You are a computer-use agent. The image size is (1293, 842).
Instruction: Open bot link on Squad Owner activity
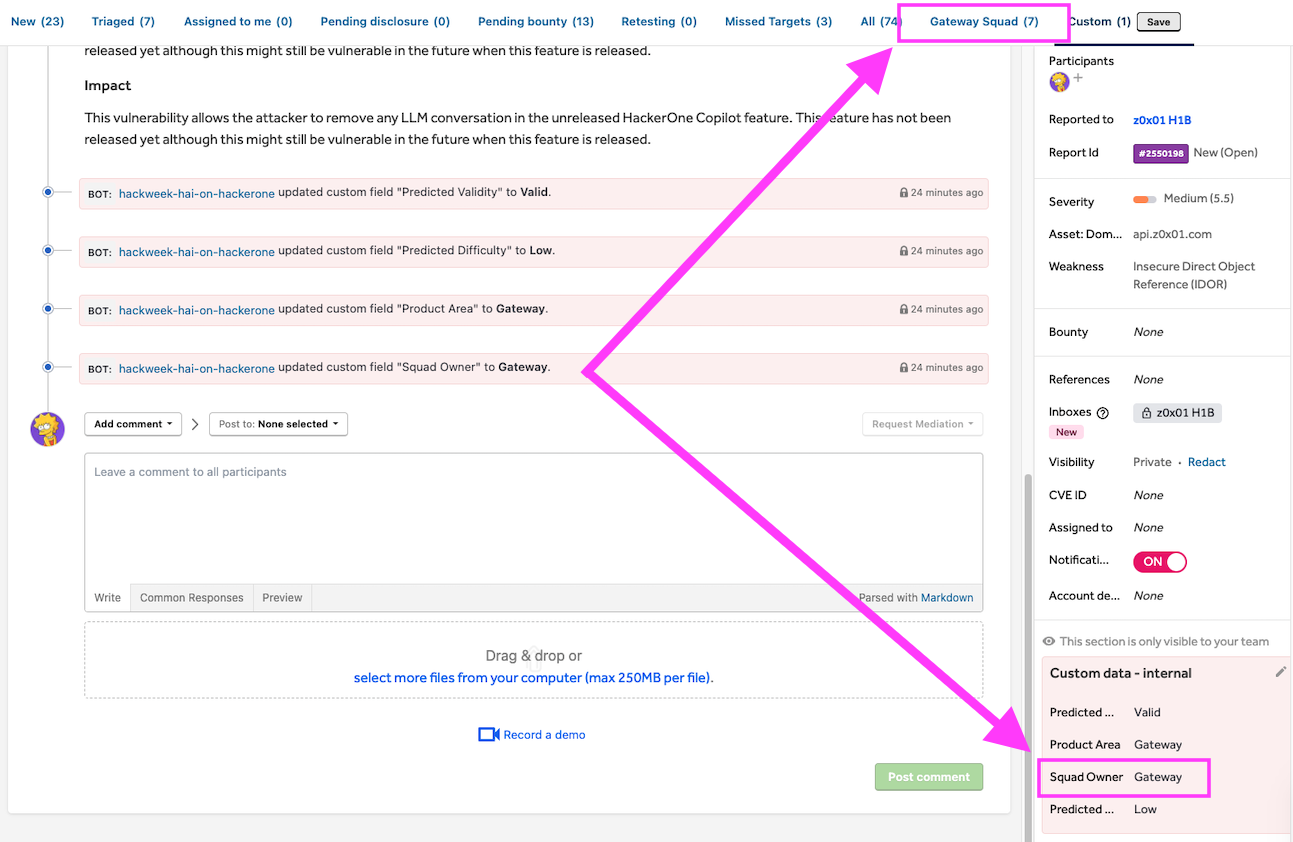[x=196, y=368]
